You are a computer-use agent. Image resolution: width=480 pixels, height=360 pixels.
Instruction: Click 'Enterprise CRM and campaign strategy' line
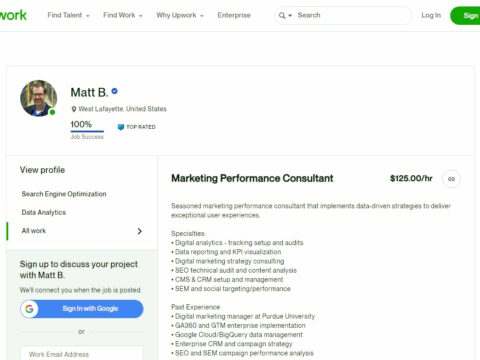(x=232, y=344)
